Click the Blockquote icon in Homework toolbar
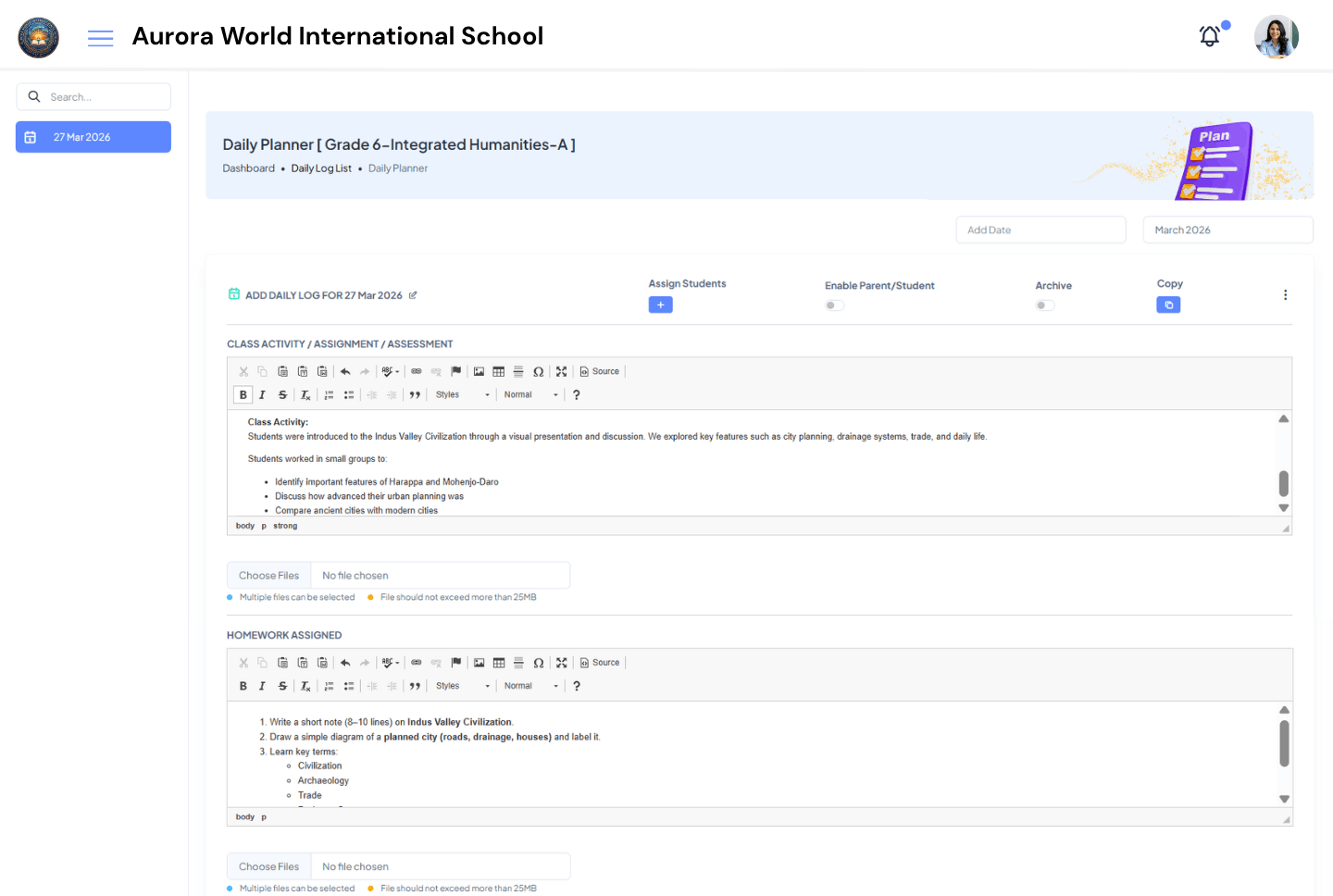The image size is (1333, 896). tap(414, 685)
